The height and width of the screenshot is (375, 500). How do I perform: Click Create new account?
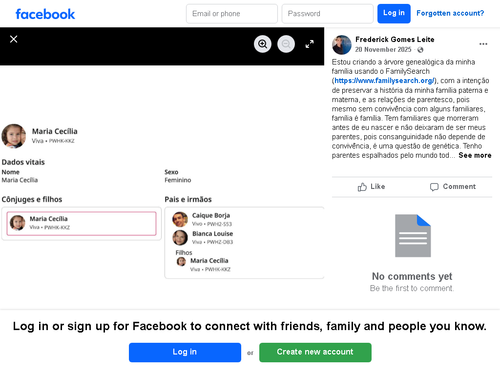point(315,352)
